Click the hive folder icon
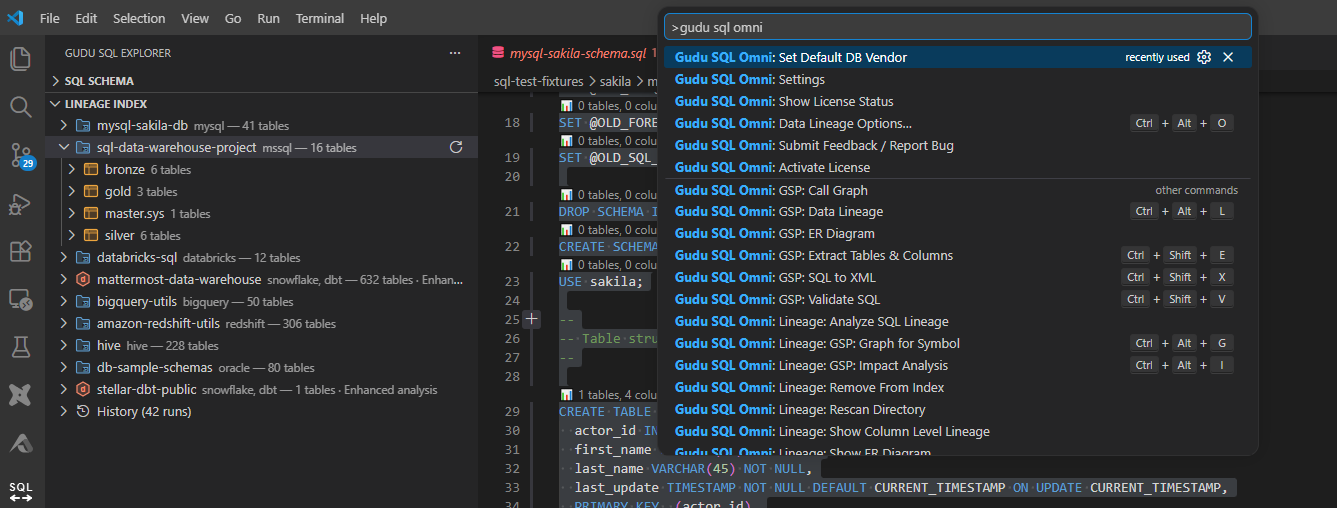1337x508 pixels. pos(83,345)
